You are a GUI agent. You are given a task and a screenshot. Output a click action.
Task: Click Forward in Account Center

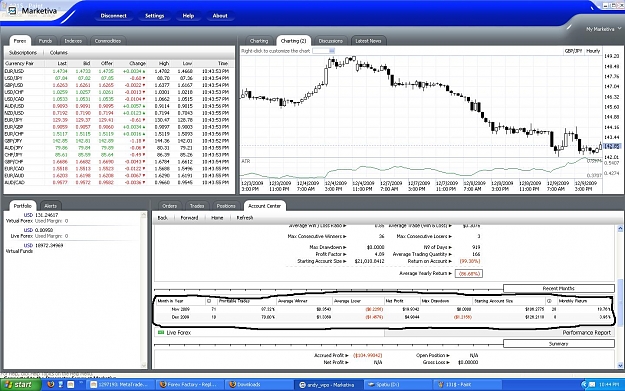pyautogui.click(x=189, y=218)
